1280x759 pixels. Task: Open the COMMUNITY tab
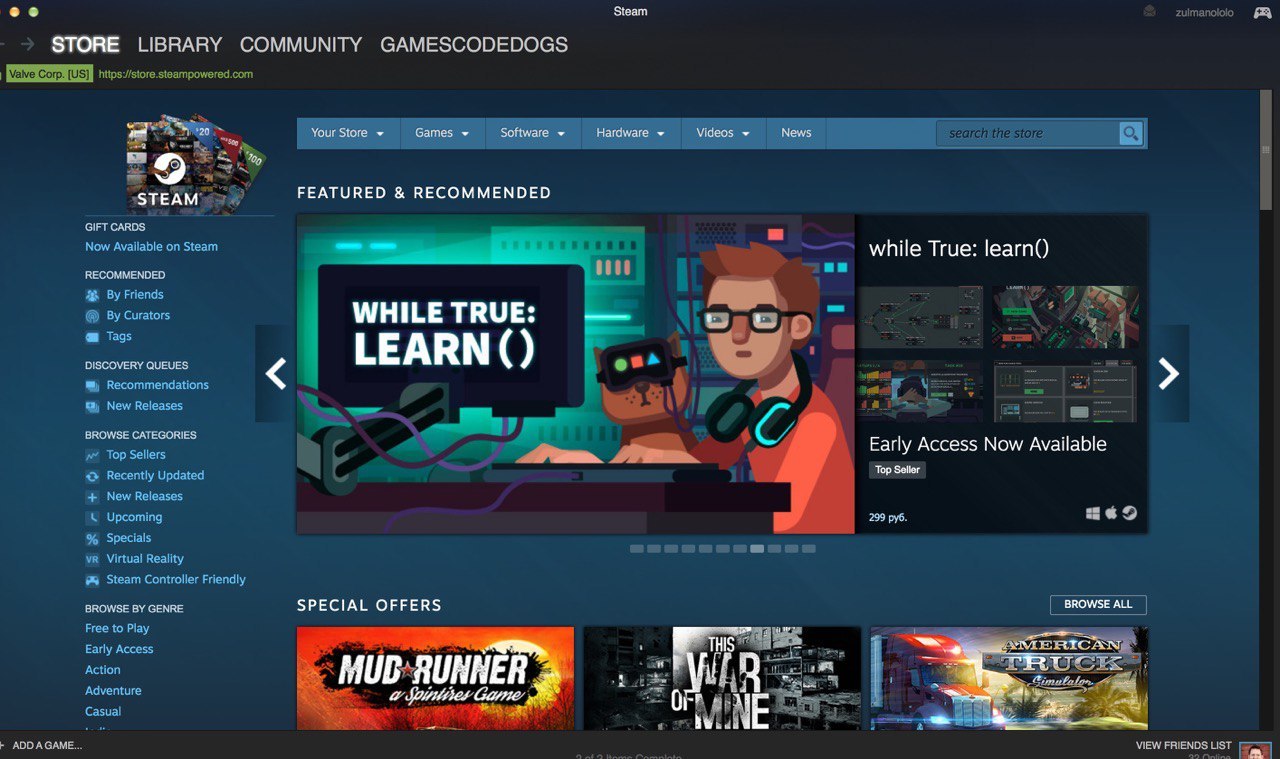click(300, 44)
